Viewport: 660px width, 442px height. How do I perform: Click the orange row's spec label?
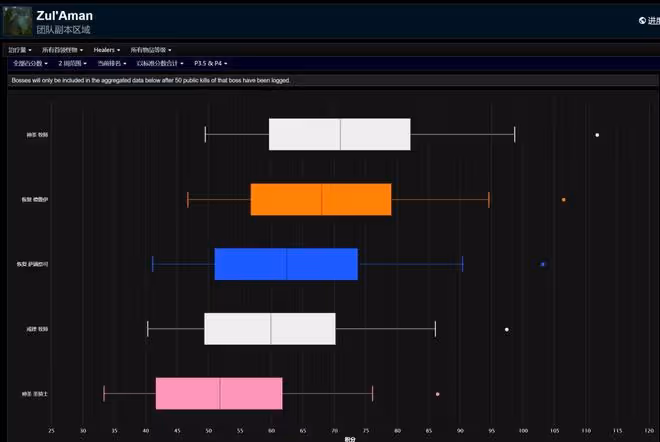(35, 200)
